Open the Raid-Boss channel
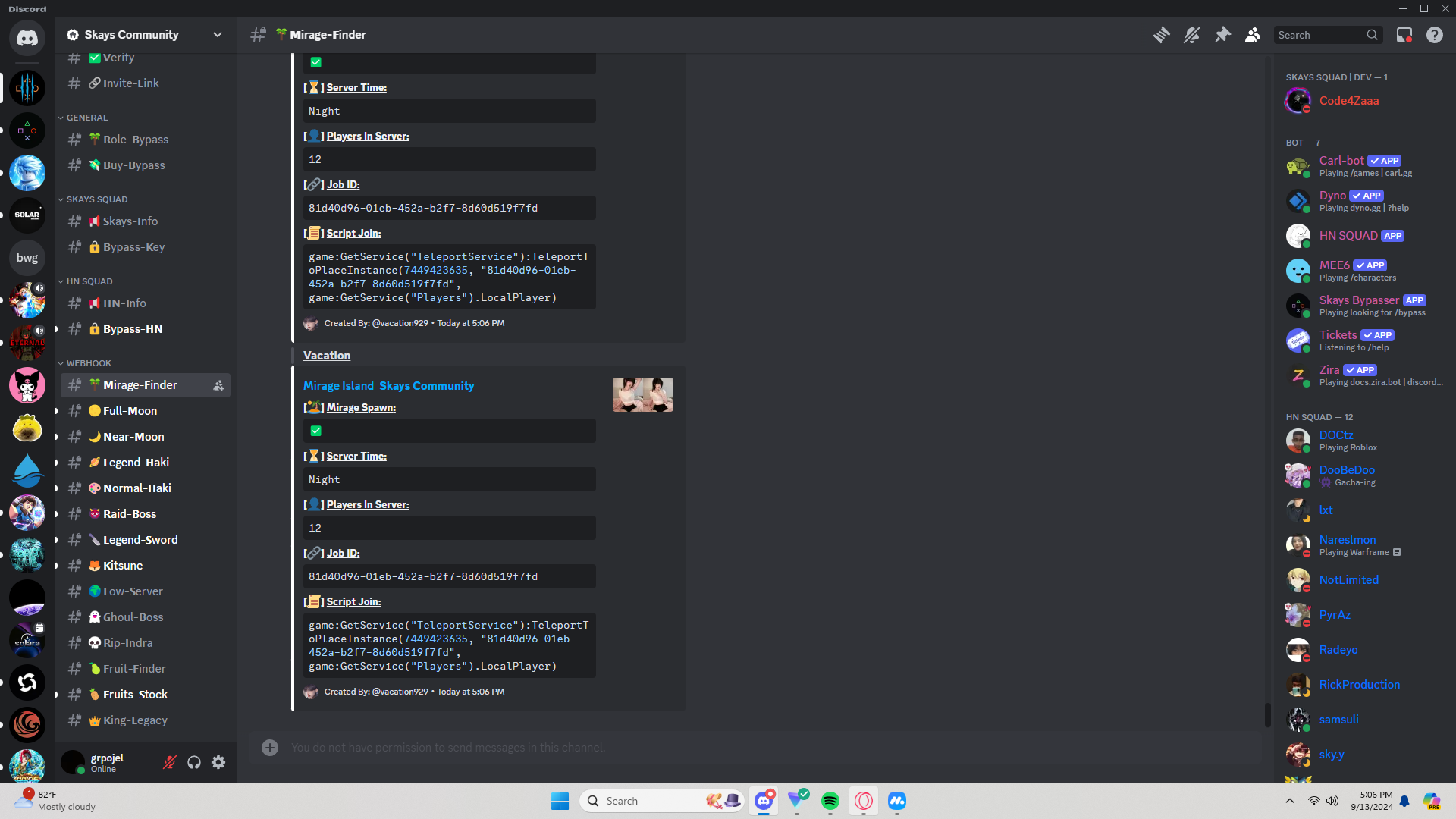The width and height of the screenshot is (1456, 819). pyautogui.click(x=146, y=514)
